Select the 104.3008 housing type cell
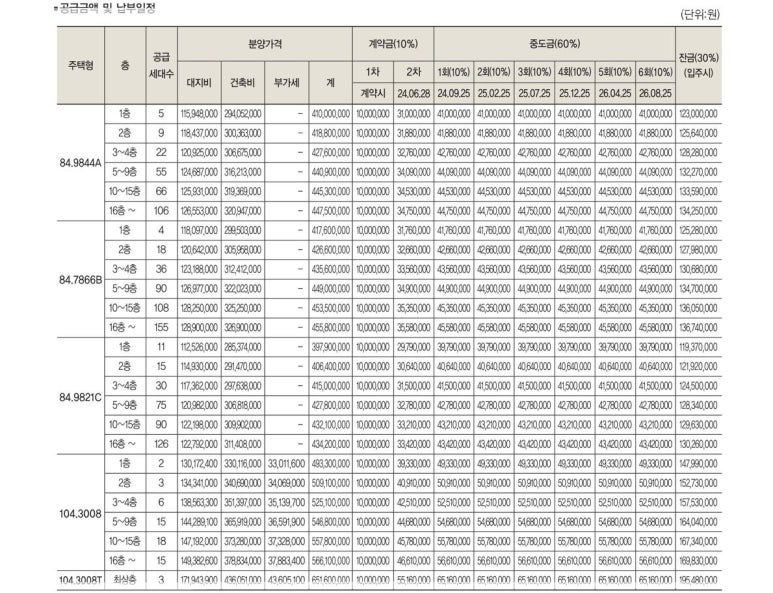 [80, 513]
